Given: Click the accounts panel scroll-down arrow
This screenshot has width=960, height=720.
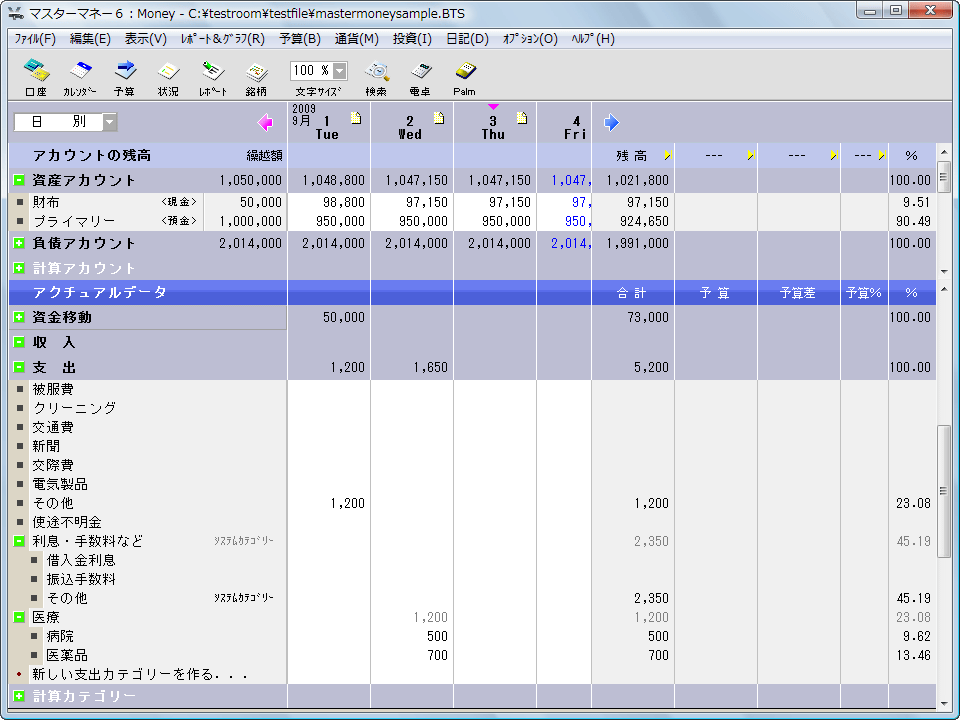Looking at the screenshot, I should tap(943, 271).
